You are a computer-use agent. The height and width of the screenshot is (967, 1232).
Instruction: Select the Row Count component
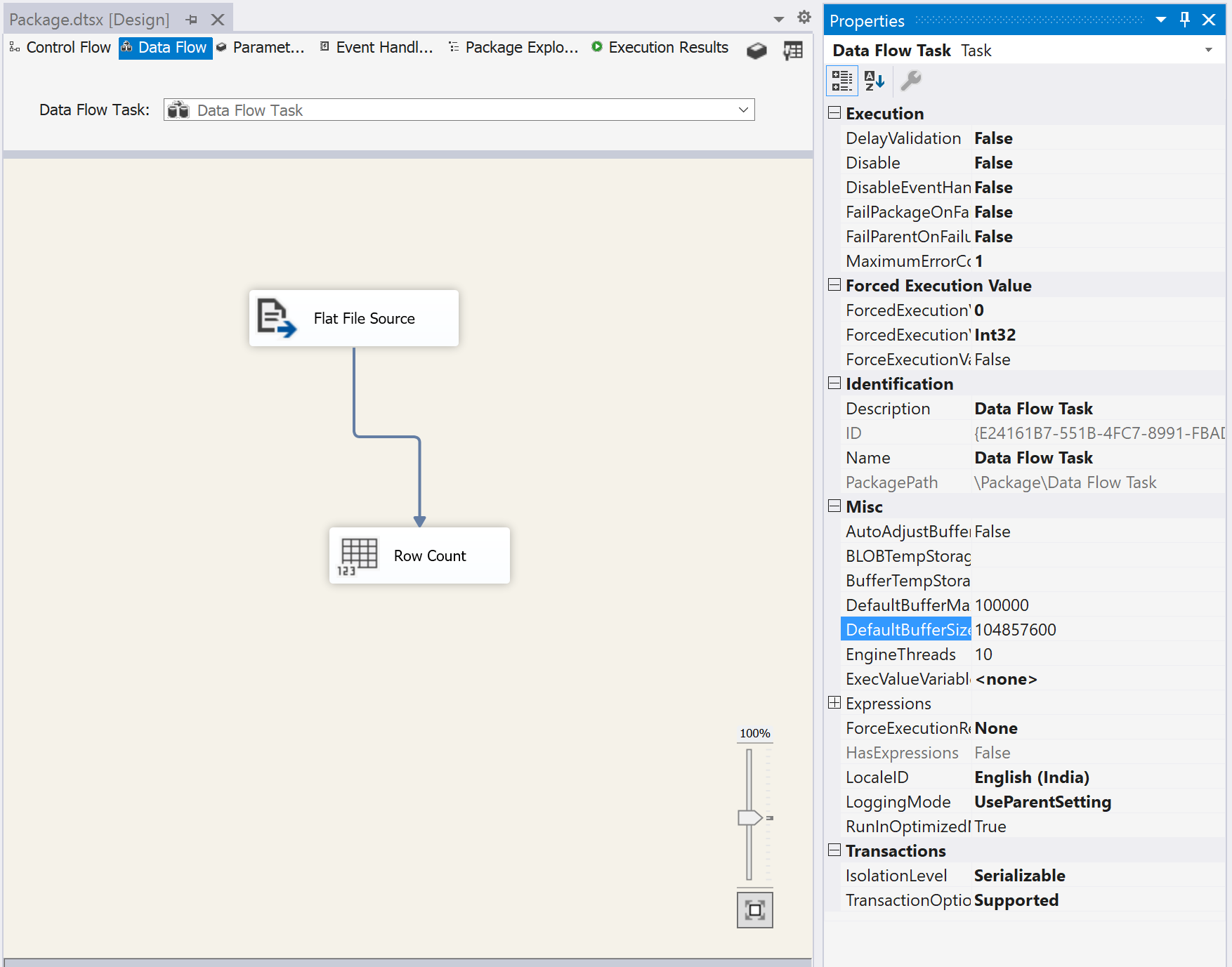419,555
